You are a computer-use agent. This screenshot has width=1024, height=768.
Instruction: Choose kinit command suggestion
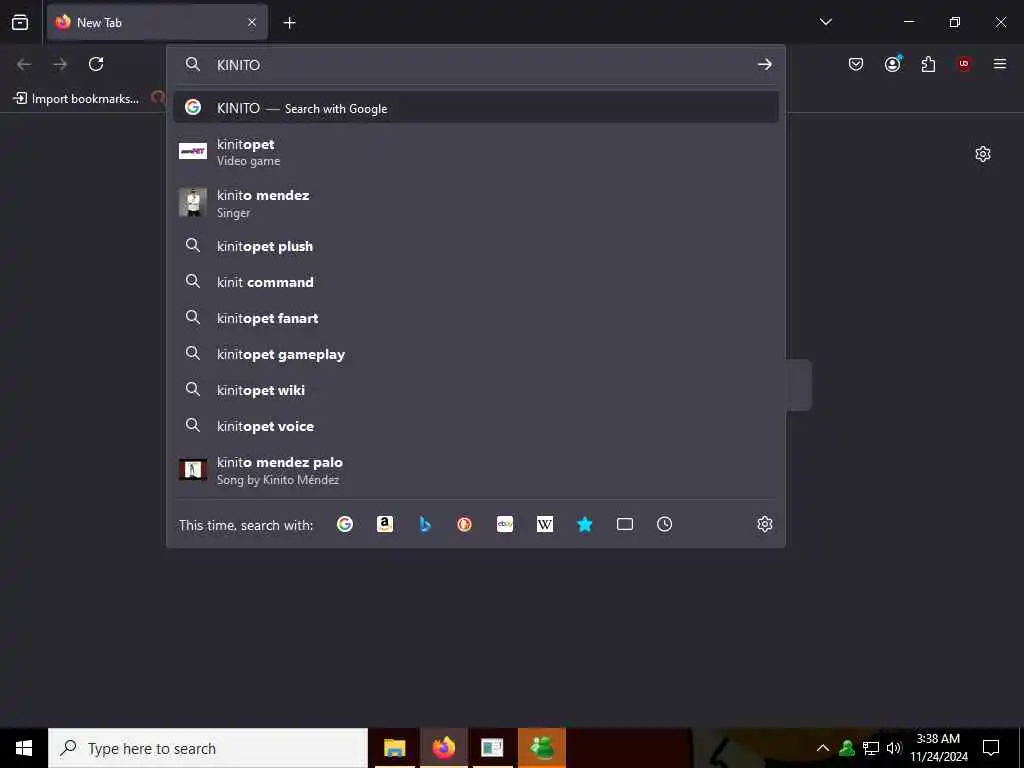(x=476, y=282)
